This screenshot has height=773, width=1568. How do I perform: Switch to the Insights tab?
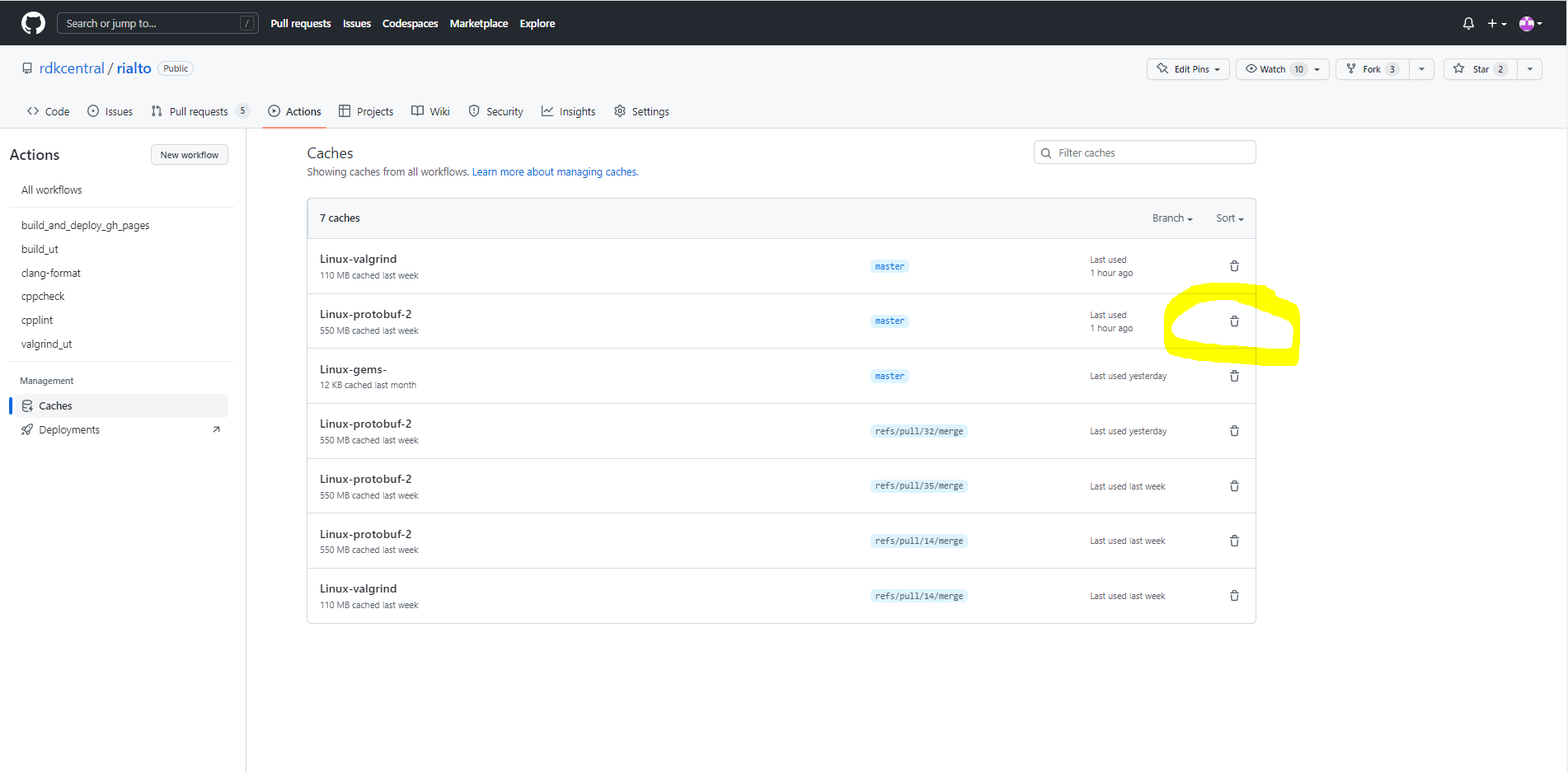(568, 111)
